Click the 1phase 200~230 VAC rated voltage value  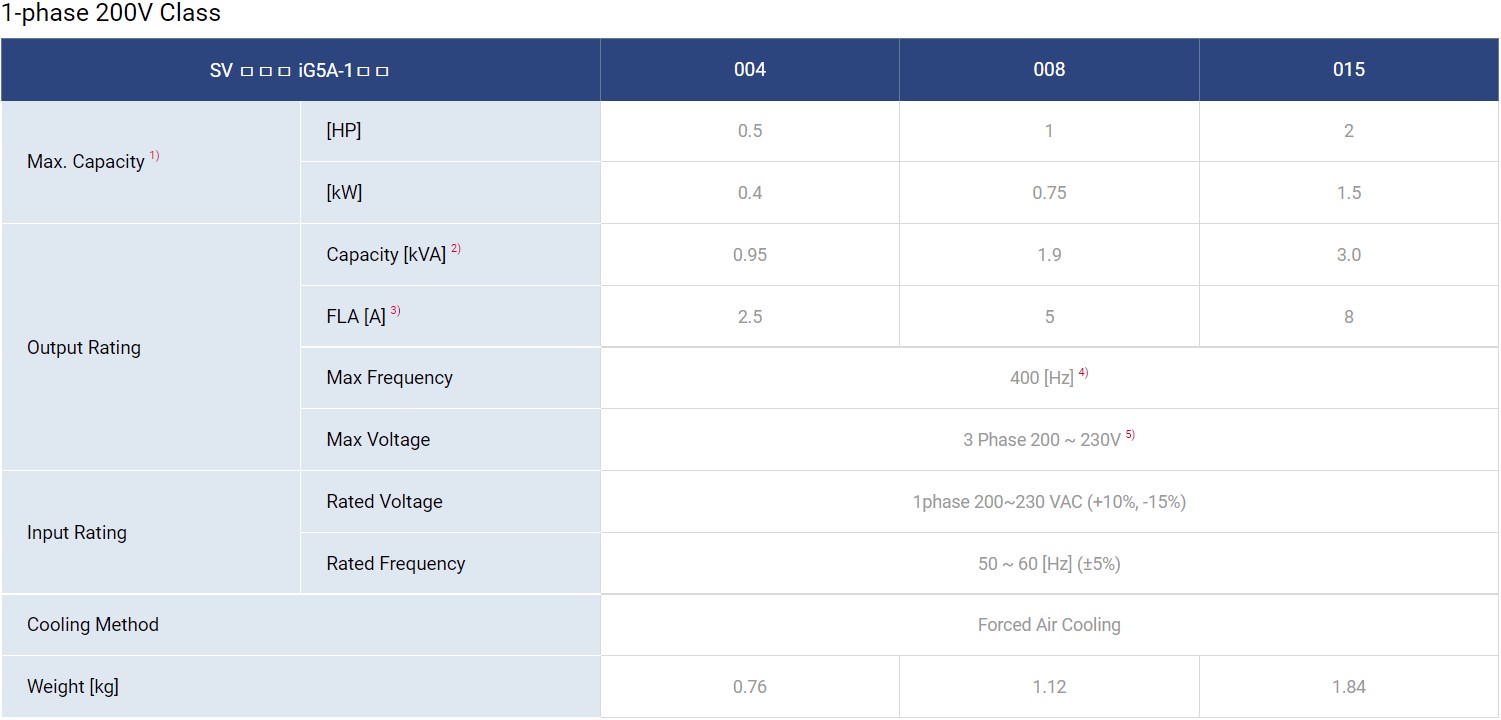pyautogui.click(x=1049, y=502)
